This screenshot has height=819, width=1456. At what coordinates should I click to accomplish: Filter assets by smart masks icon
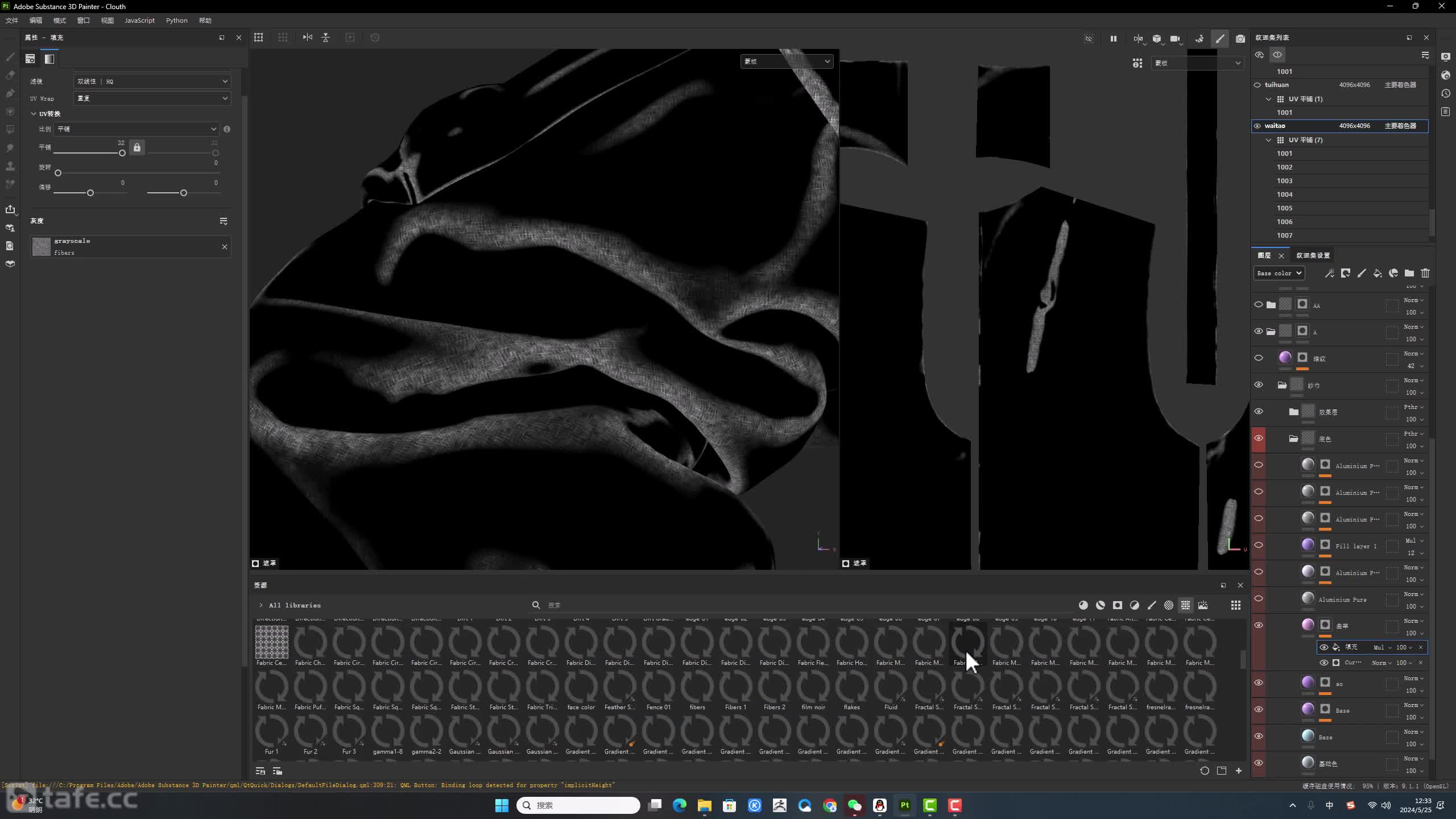click(x=1118, y=605)
